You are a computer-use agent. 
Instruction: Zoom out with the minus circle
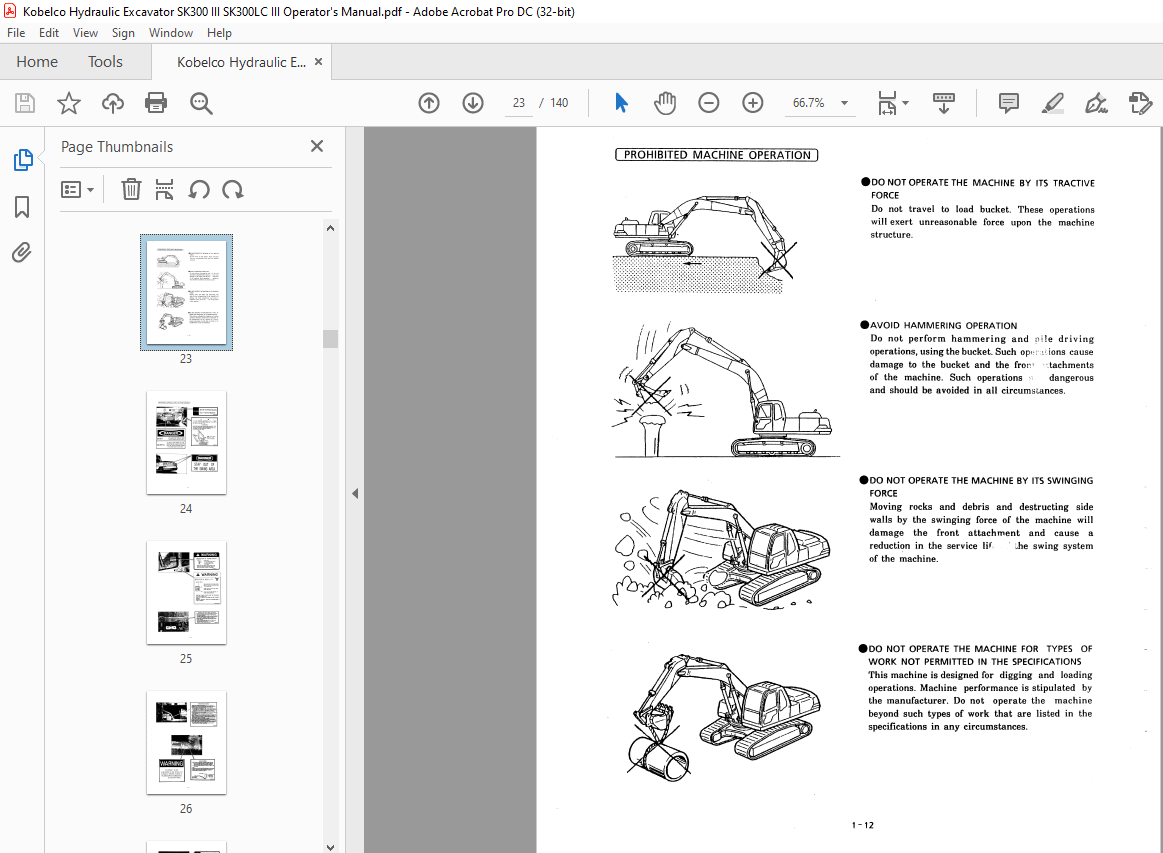click(708, 103)
